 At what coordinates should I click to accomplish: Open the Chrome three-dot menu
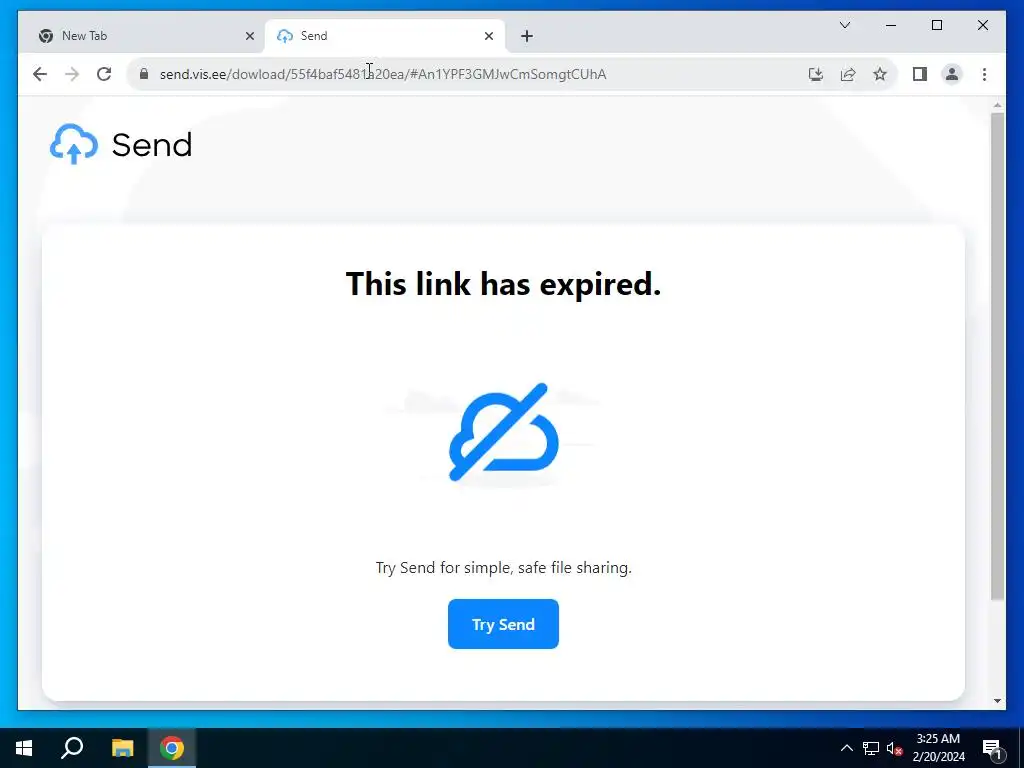[984, 74]
